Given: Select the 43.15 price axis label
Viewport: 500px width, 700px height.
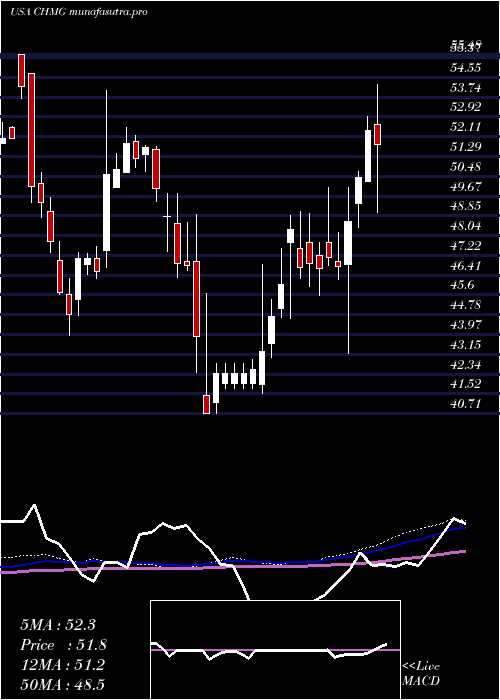Looking at the screenshot, I should (x=466, y=345).
